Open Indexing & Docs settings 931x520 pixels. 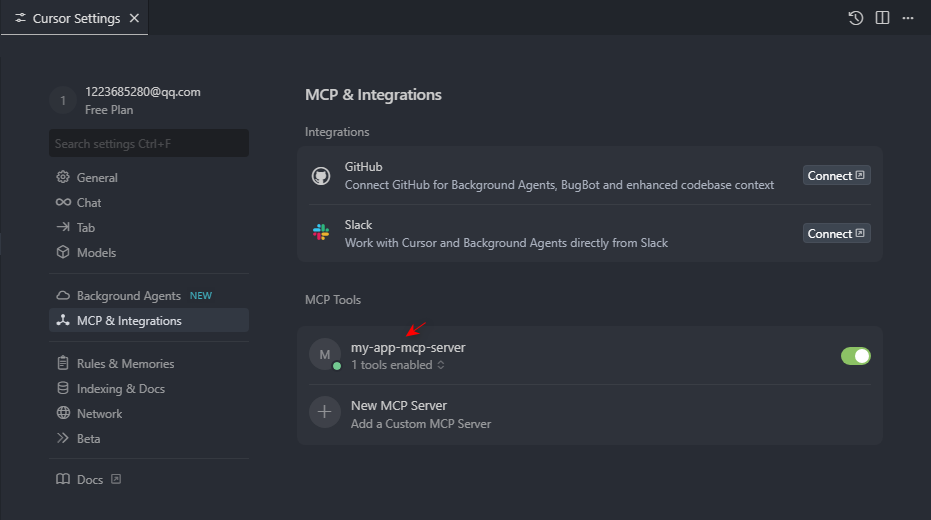pyautogui.click(x=120, y=389)
